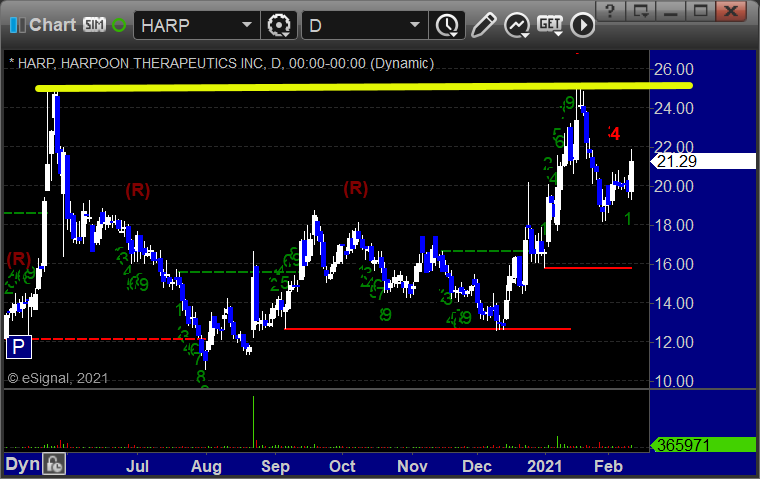Click the Oct label on time axis
The width and height of the screenshot is (760, 479).
[342, 466]
